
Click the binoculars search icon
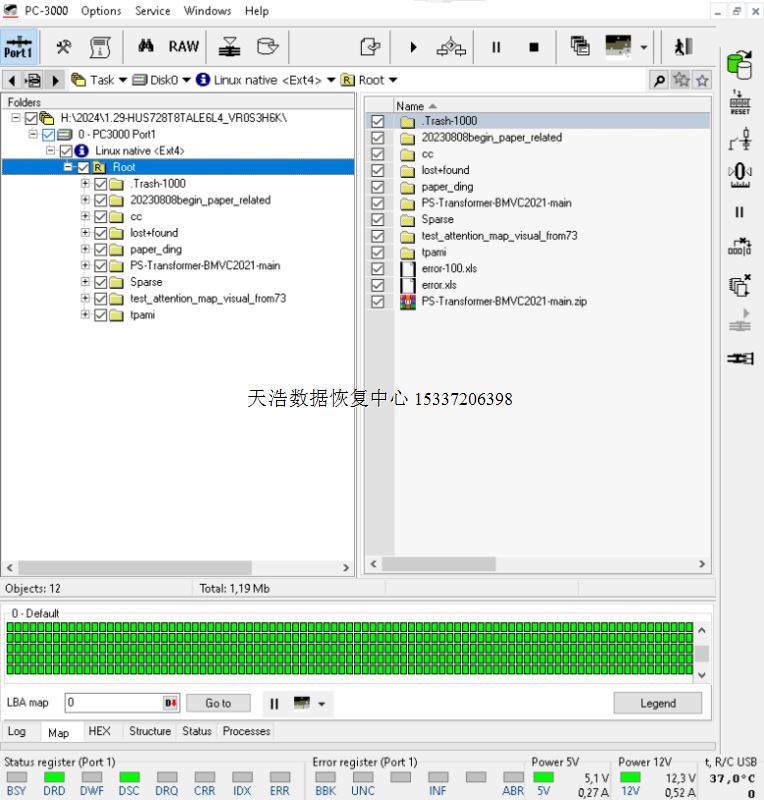click(x=146, y=47)
